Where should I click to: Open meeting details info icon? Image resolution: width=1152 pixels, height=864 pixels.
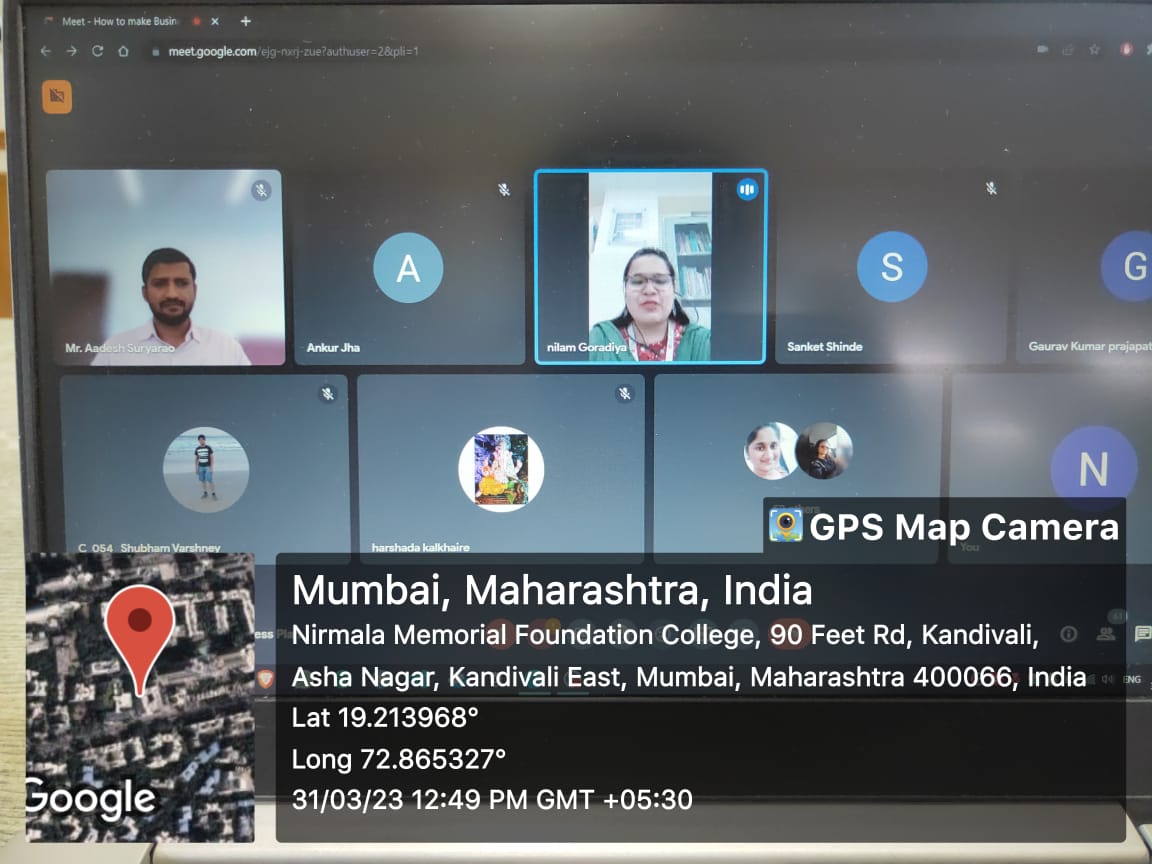tap(1069, 633)
